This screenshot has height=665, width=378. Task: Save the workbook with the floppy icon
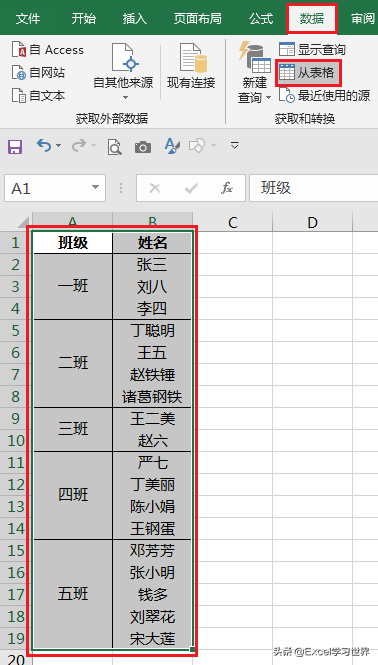[x=15, y=147]
